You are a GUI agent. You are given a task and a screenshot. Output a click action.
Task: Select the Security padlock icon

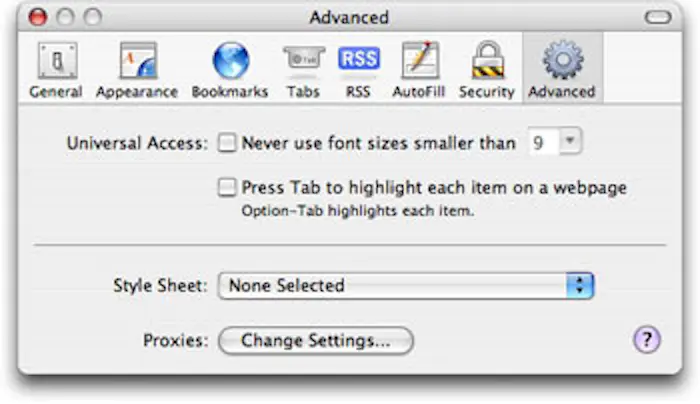click(486, 62)
